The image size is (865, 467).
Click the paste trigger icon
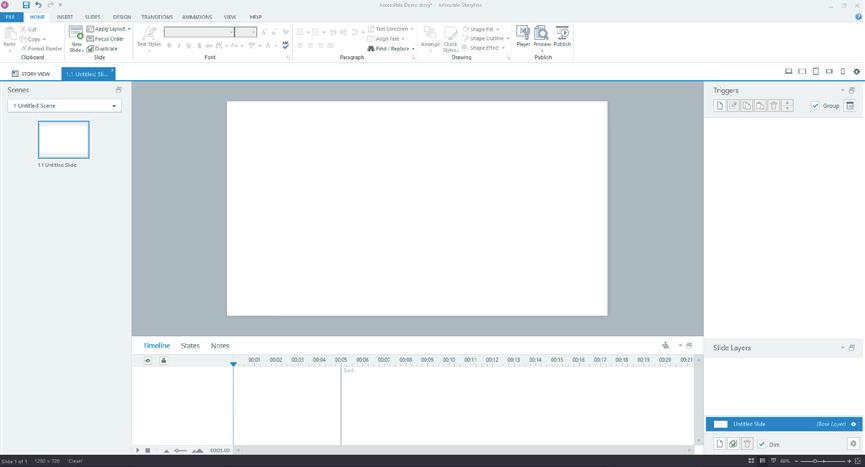pyautogui.click(x=760, y=105)
